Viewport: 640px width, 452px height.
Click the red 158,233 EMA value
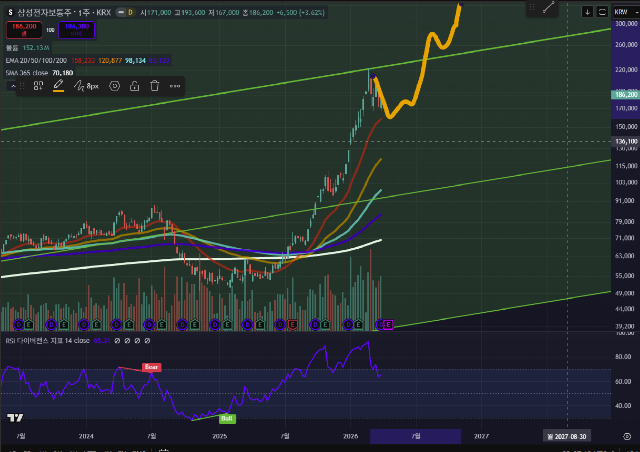point(83,60)
